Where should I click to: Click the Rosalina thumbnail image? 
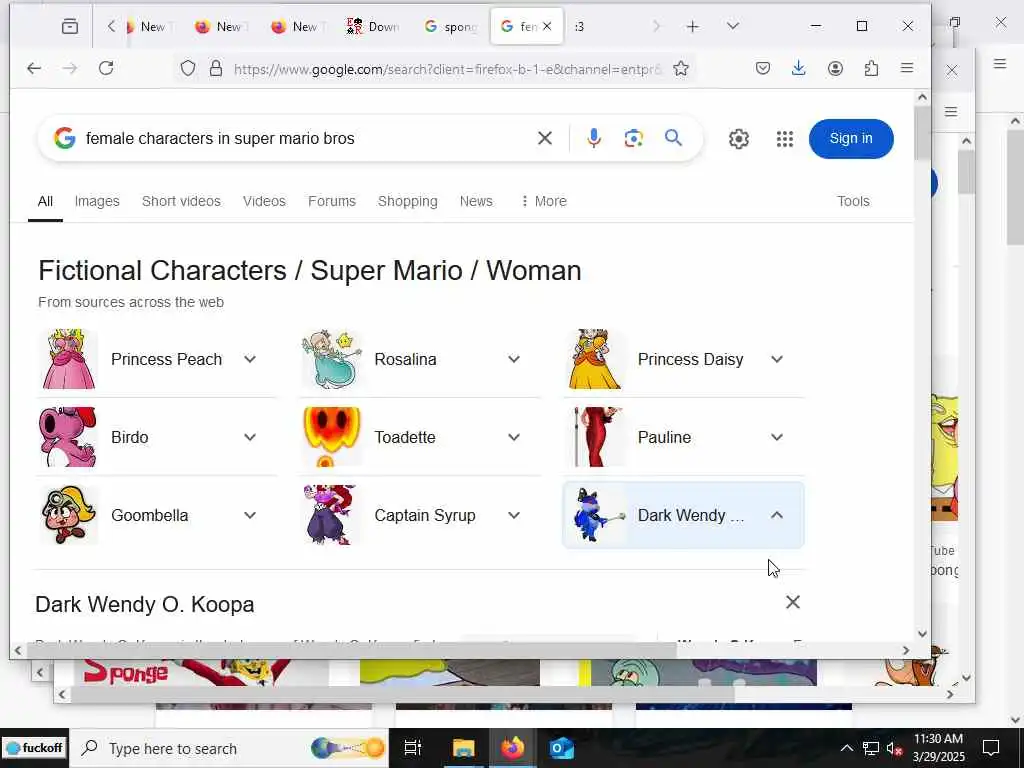tap(332, 359)
